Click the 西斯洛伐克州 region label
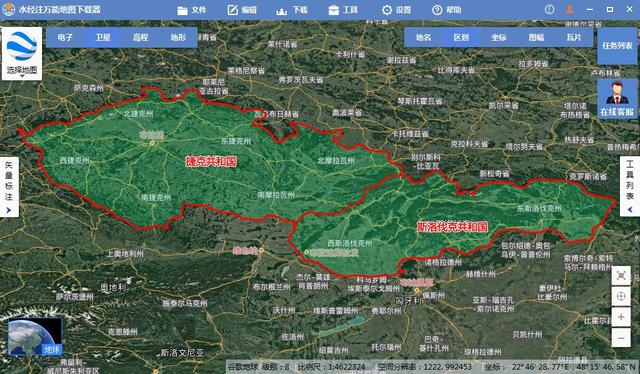The height and width of the screenshot is (374, 640). click(x=350, y=243)
